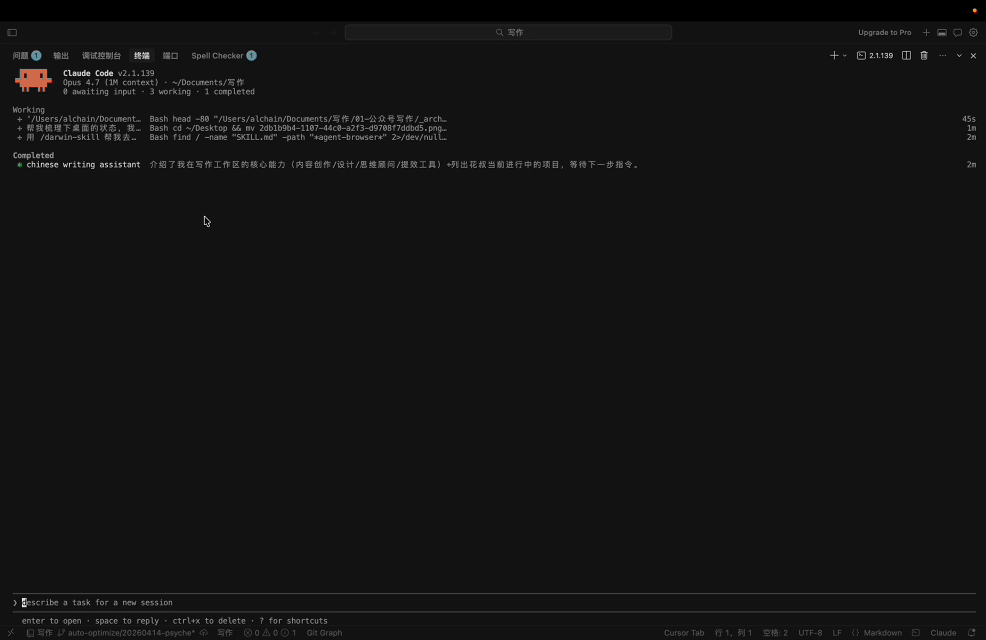Switch to the 输出 tab

coord(61,56)
